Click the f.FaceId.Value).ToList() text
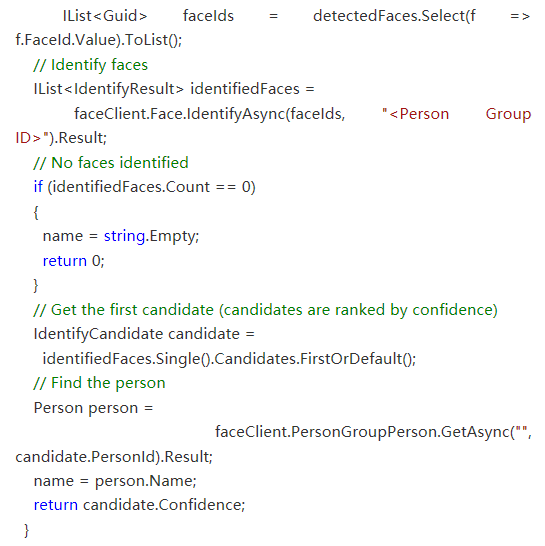Viewport: 545px width, 546px height. [x=99, y=40]
